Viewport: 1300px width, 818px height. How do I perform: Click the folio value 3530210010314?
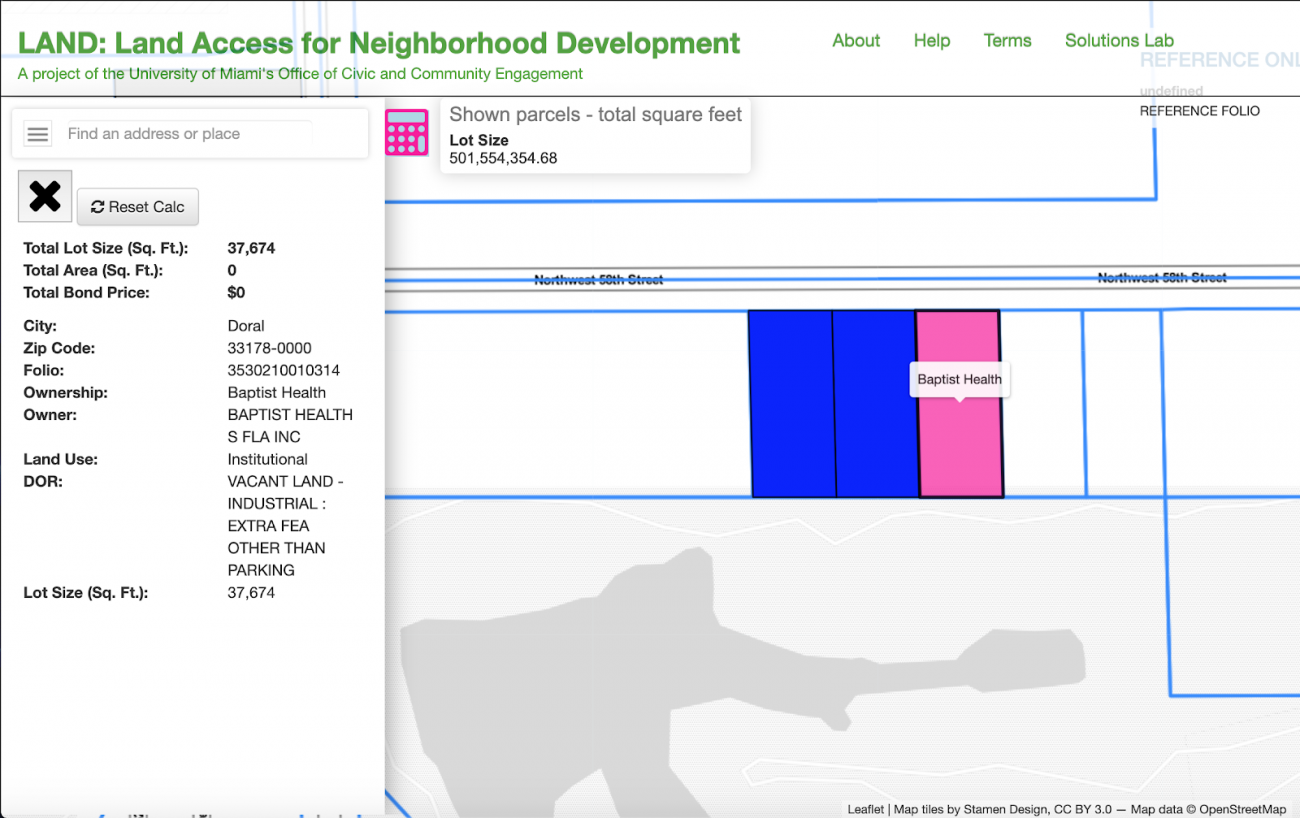tap(284, 370)
